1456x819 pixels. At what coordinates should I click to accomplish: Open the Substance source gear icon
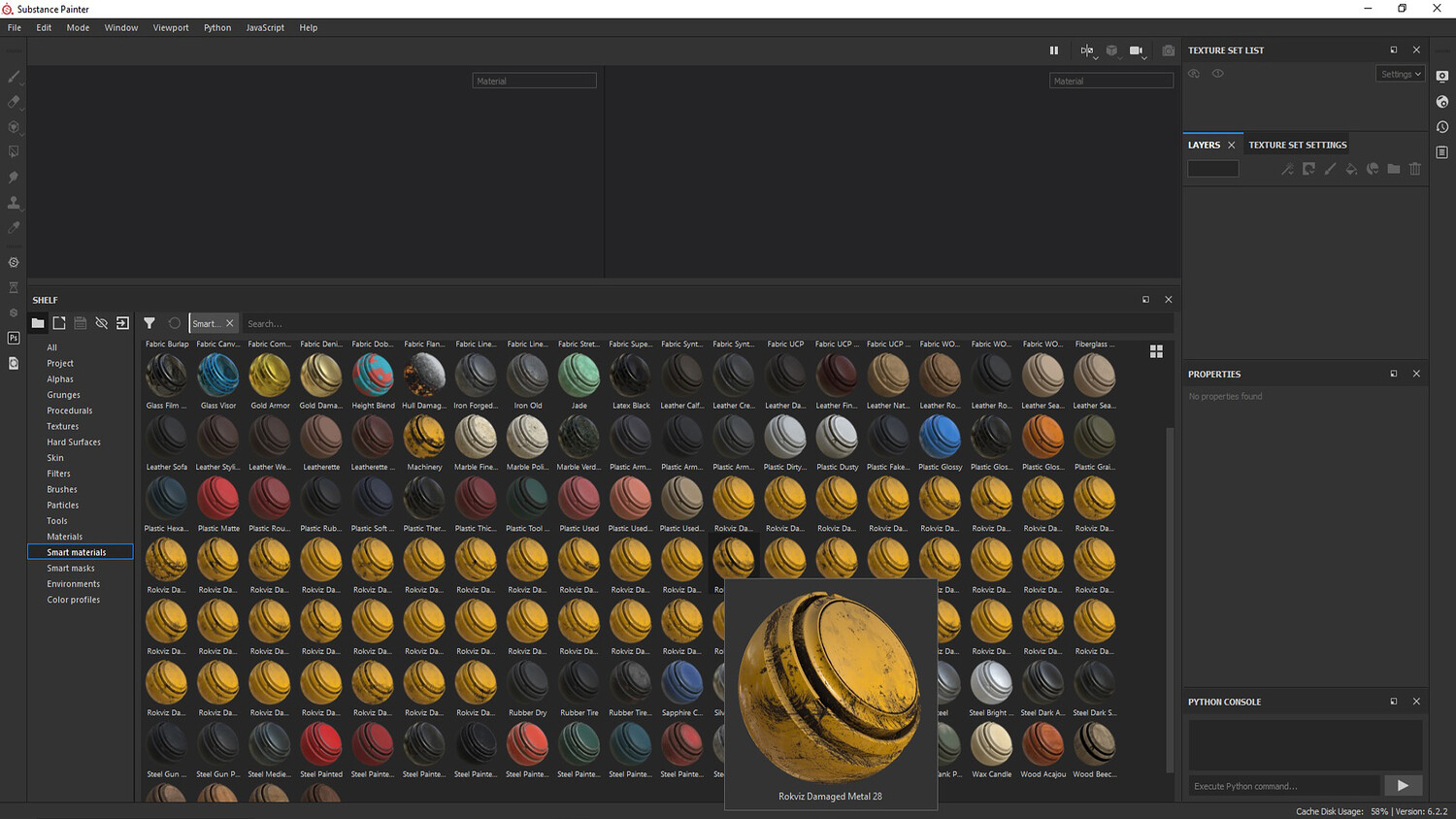(14, 263)
